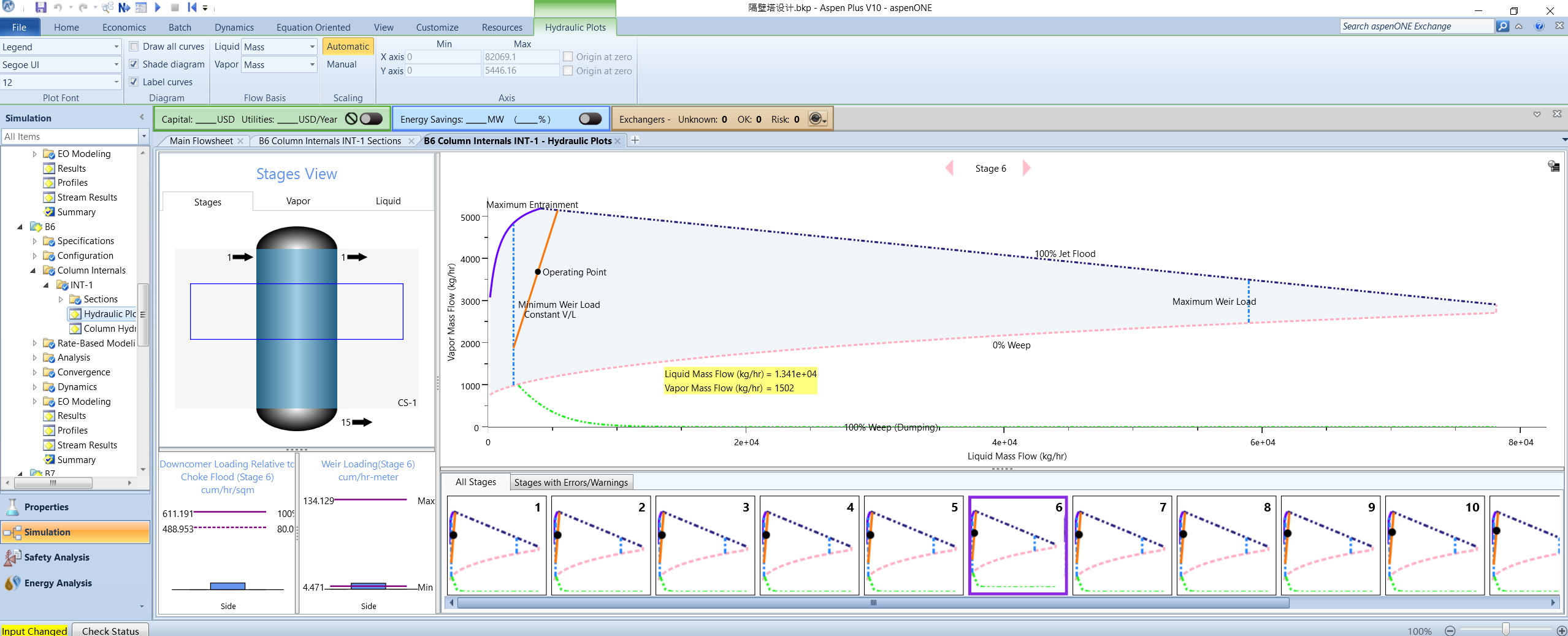The image size is (1568, 636).
Task: Toggle the Energy Savings switch
Action: [590, 119]
